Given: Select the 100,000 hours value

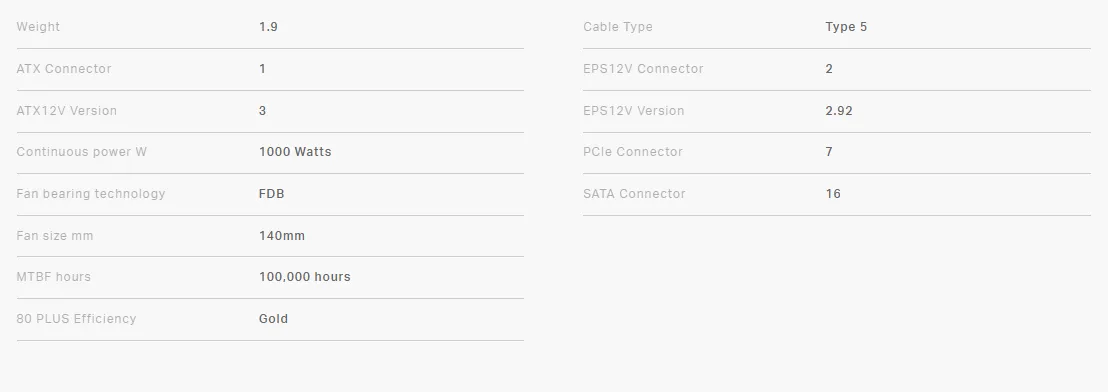Looking at the screenshot, I should pyautogui.click(x=305, y=277).
